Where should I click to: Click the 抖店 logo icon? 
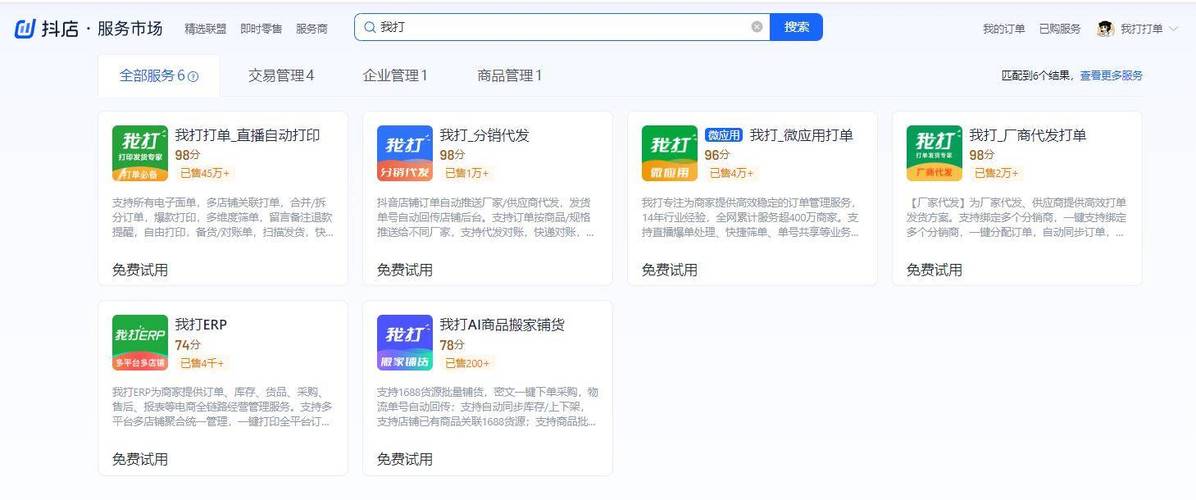point(25,29)
